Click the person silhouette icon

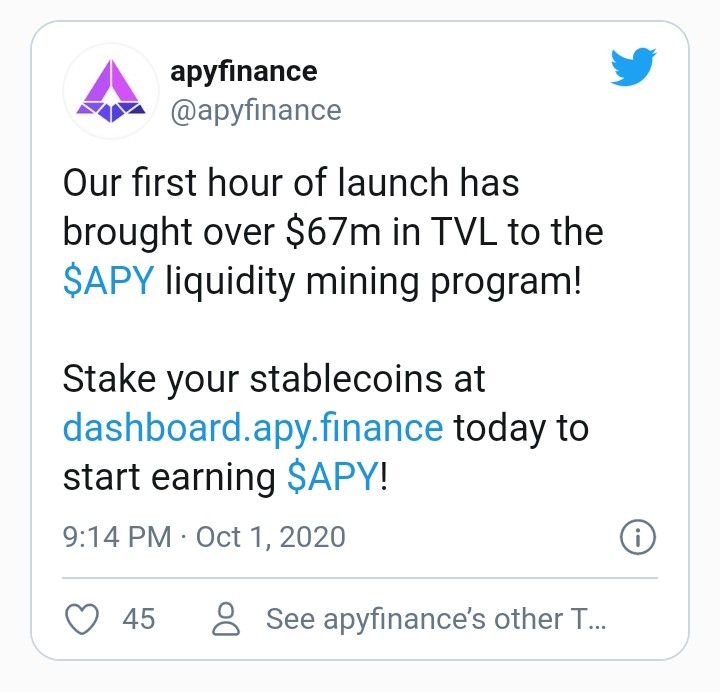coord(226,619)
